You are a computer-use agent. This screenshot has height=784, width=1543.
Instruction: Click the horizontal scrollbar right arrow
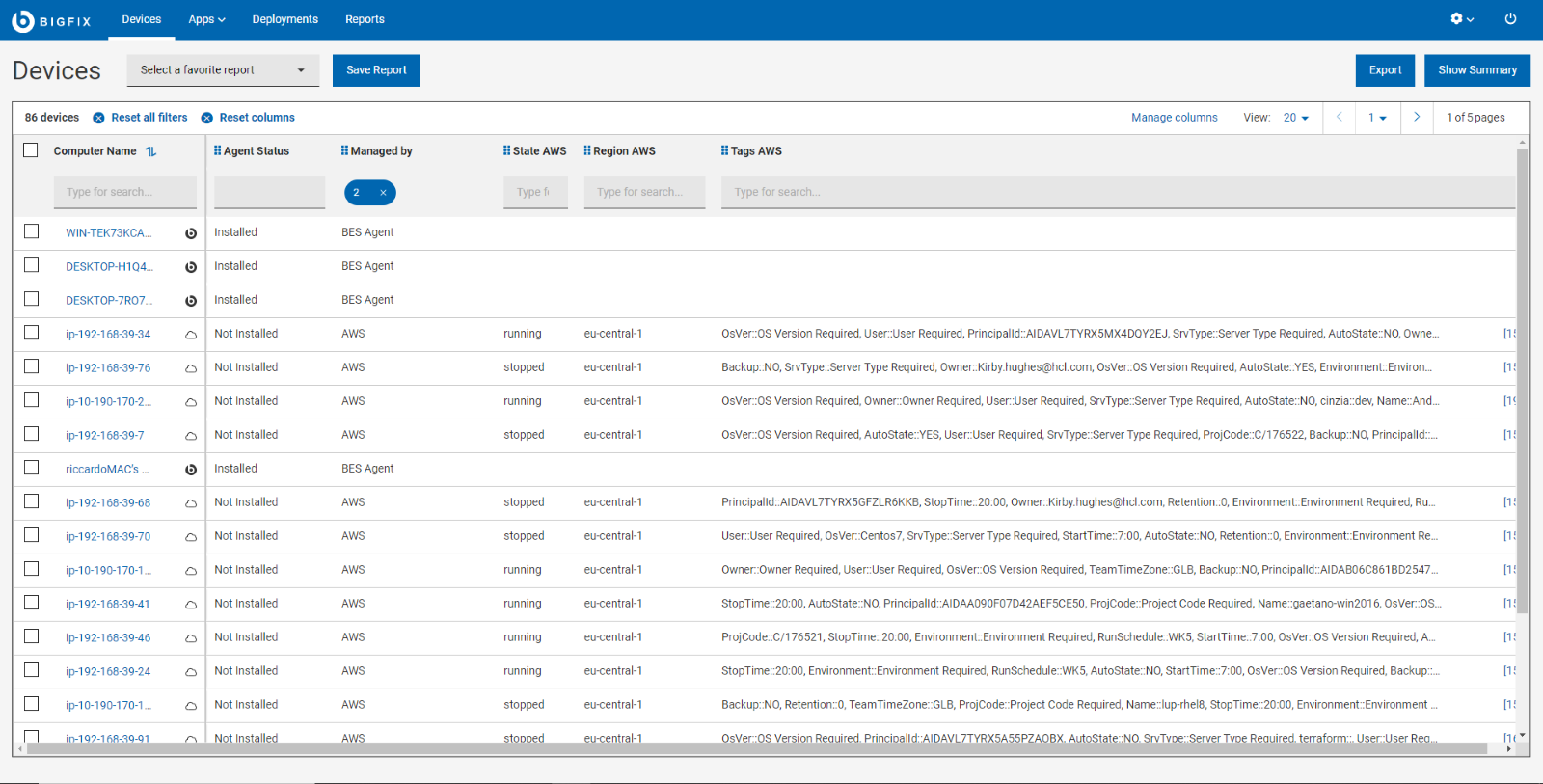1509,748
